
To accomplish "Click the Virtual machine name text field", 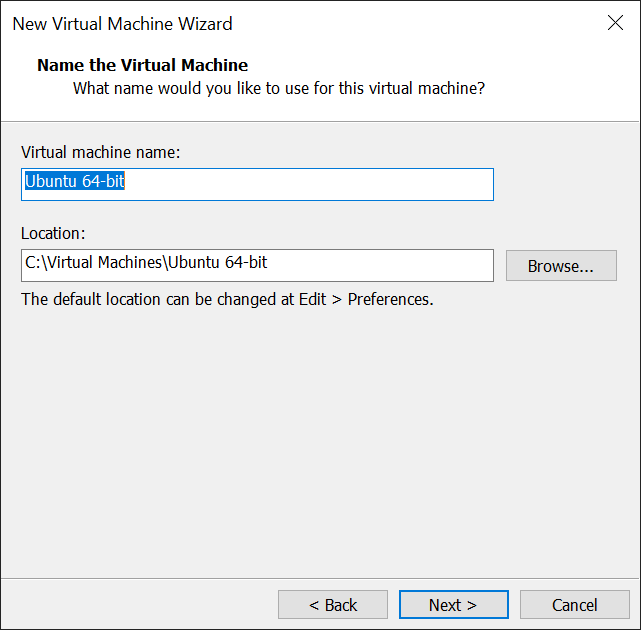I will (257, 184).
